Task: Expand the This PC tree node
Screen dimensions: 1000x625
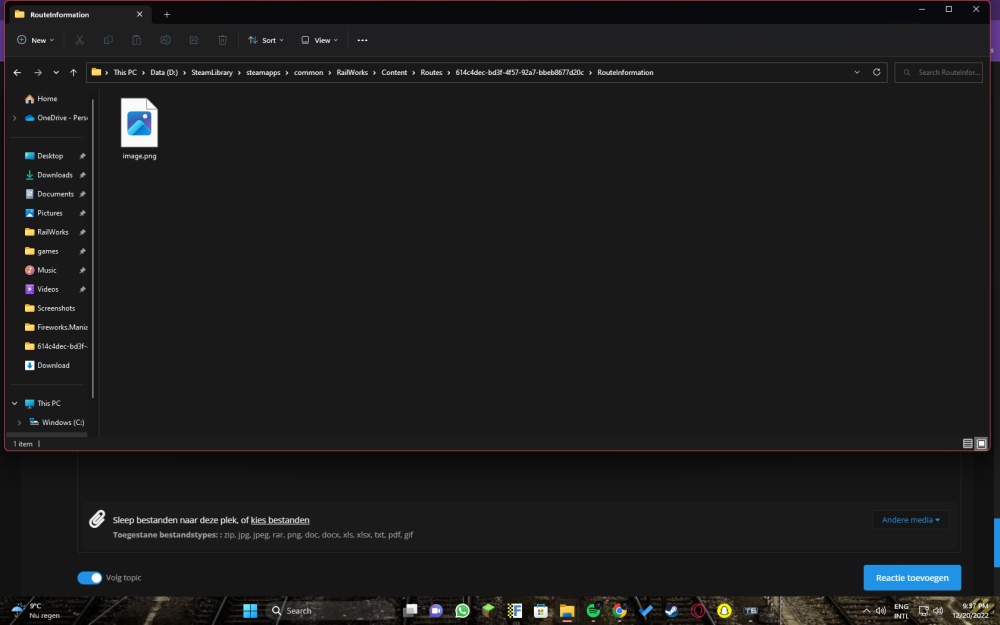Action: pos(14,404)
